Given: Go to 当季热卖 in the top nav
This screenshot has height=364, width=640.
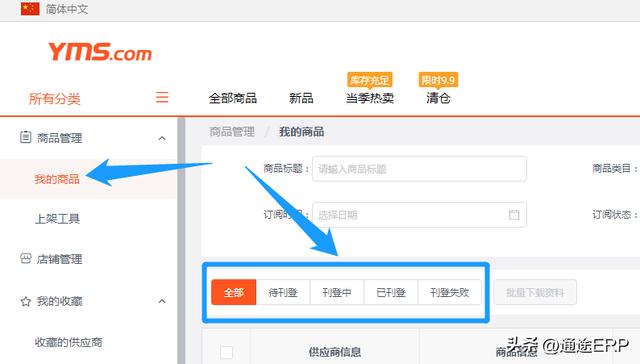Looking at the screenshot, I should click(370, 98).
